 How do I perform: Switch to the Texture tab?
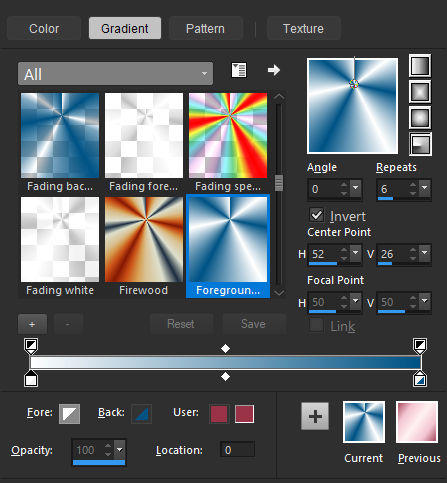(303, 29)
